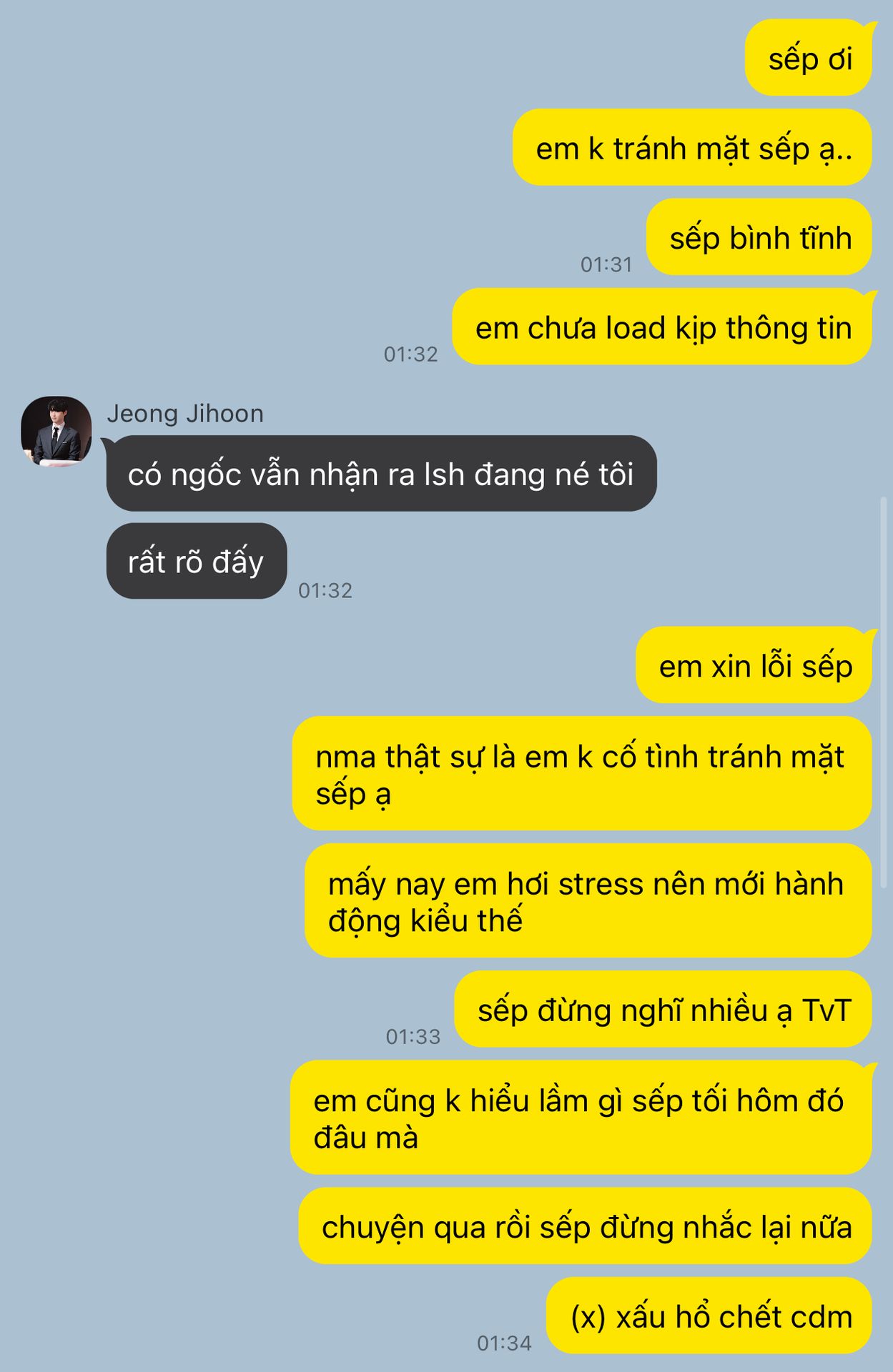
Task: Select the 'có ngốc vẫn nhận ra lsh đang né tôi' message
Action: click(x=382, y=474)
